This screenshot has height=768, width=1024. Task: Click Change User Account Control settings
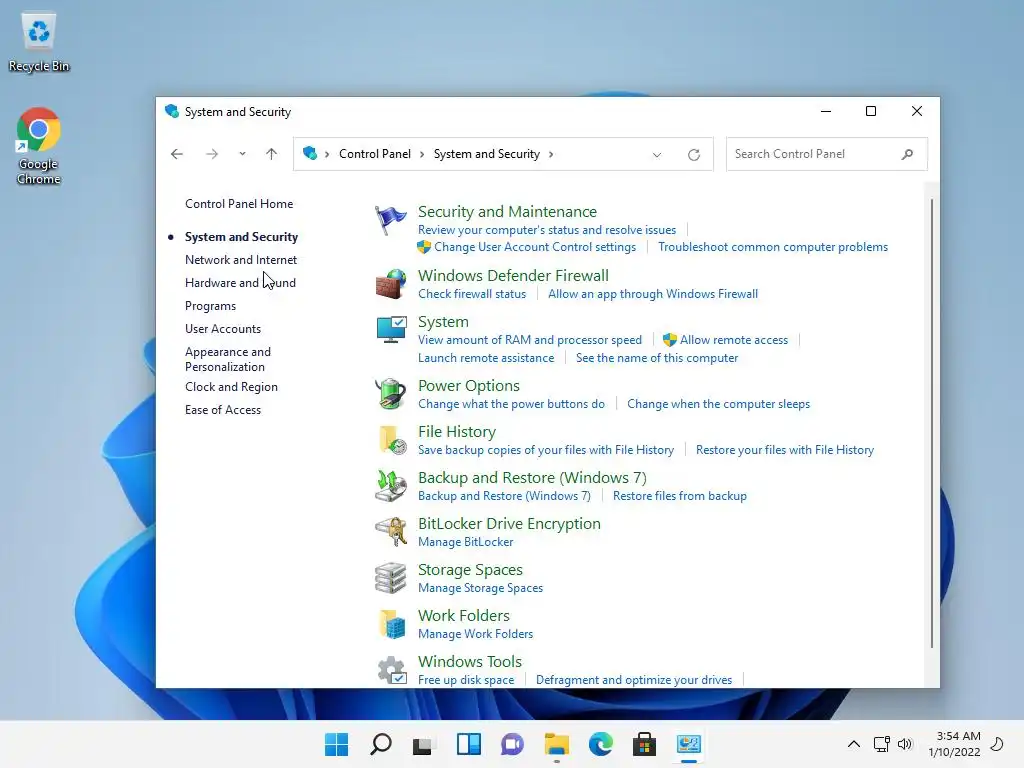535,247
